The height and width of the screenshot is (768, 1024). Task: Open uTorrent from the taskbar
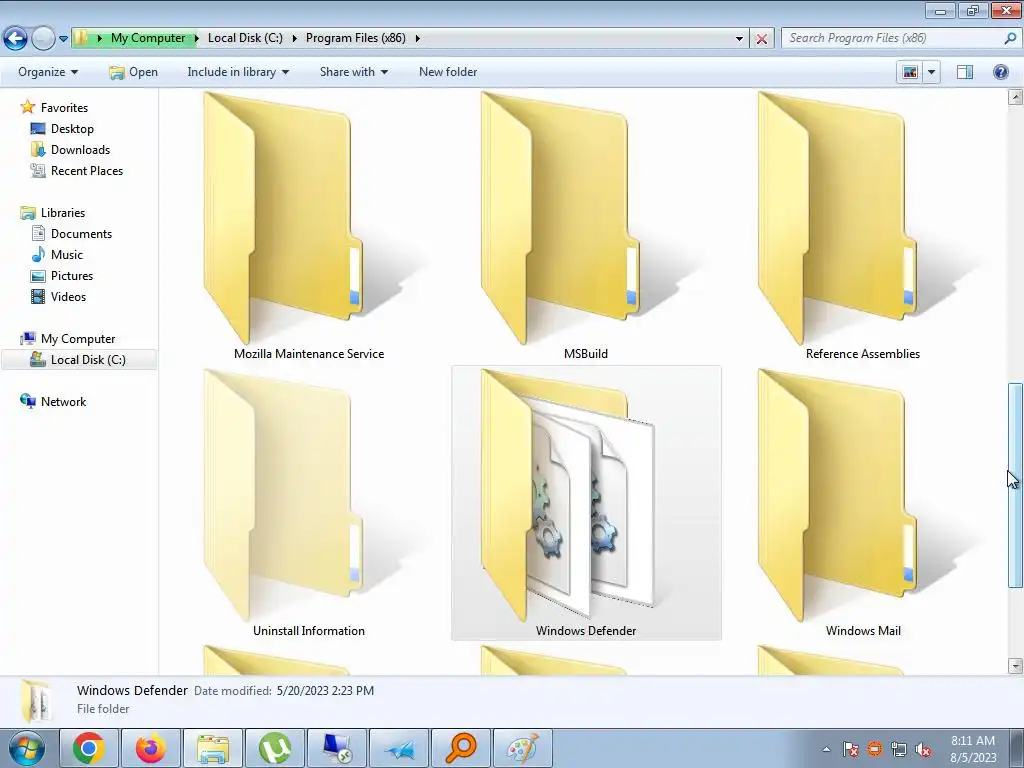275,748
